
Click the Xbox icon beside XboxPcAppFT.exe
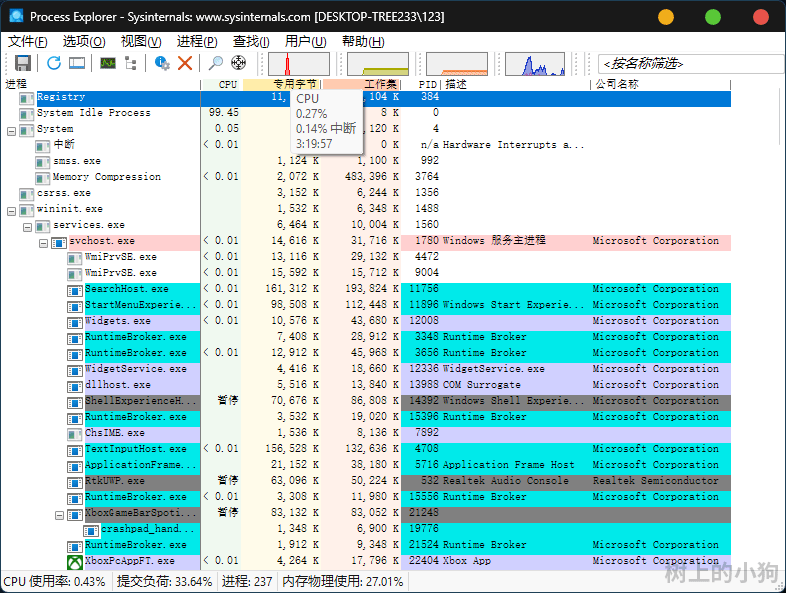pyautogui.click(x=75, y=562)
